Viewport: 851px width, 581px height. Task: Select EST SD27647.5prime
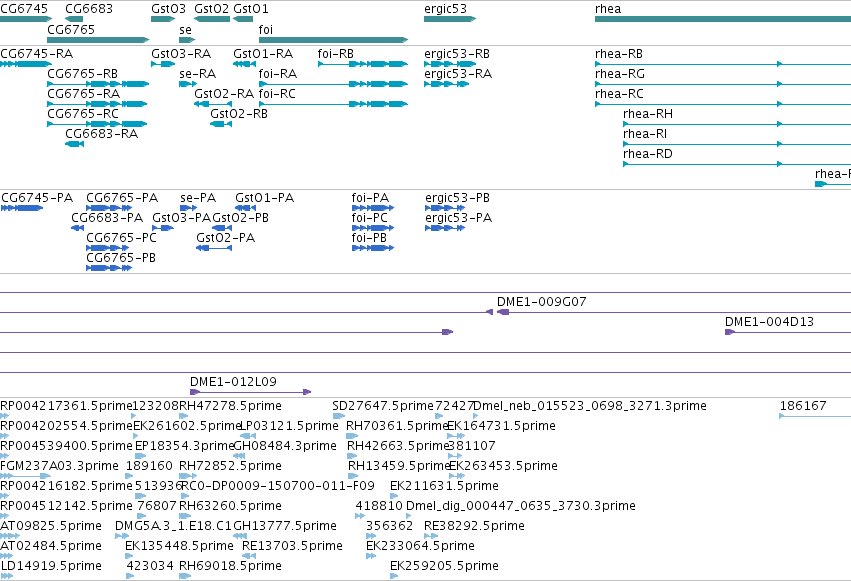tap(383, 406)
